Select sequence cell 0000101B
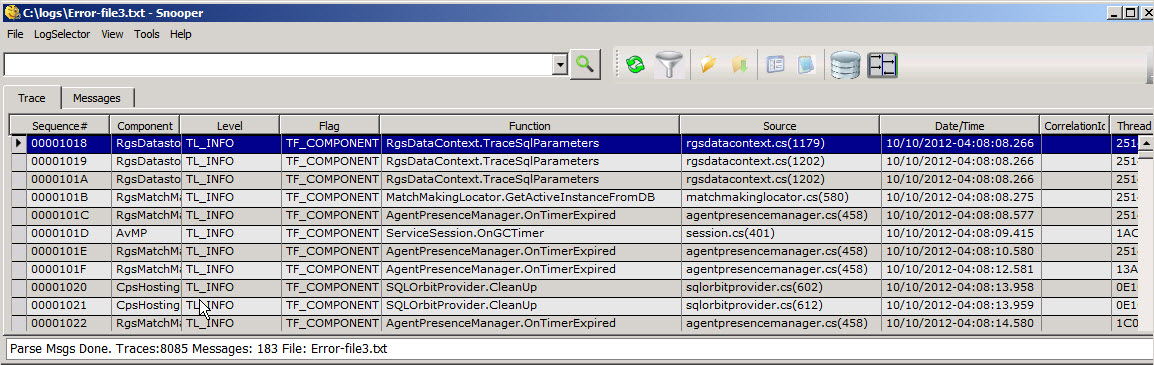Screen dimensions: 1154x365 tap(68, 197)
